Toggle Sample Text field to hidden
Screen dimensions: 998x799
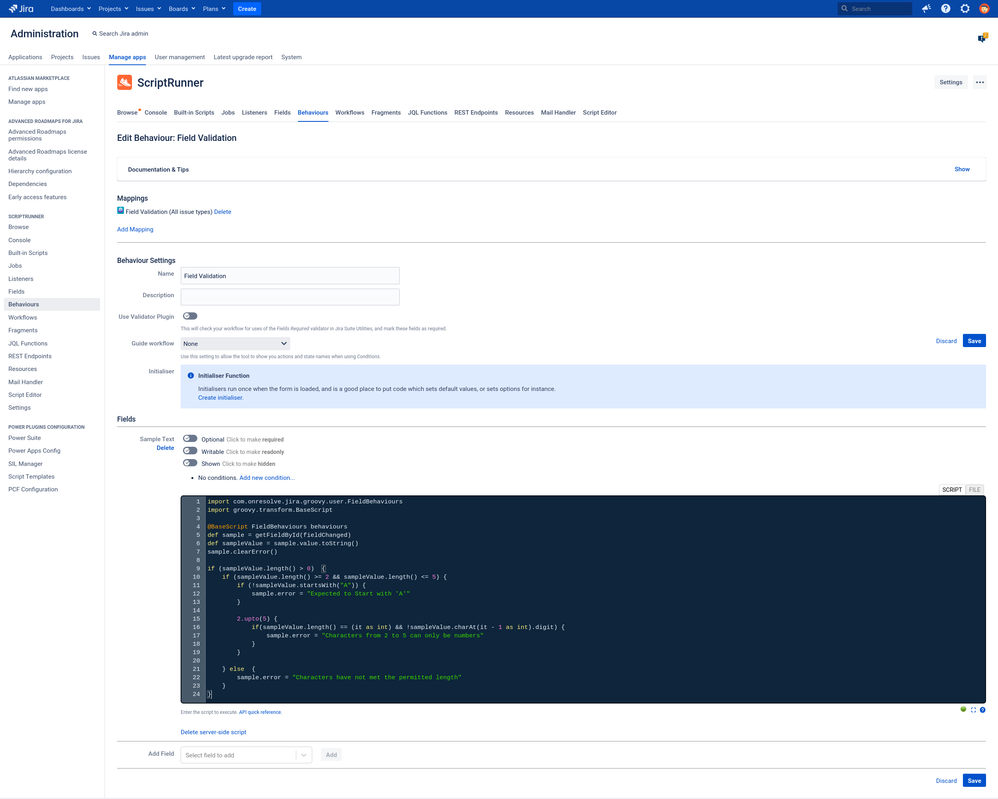click(x=190, y=462)
